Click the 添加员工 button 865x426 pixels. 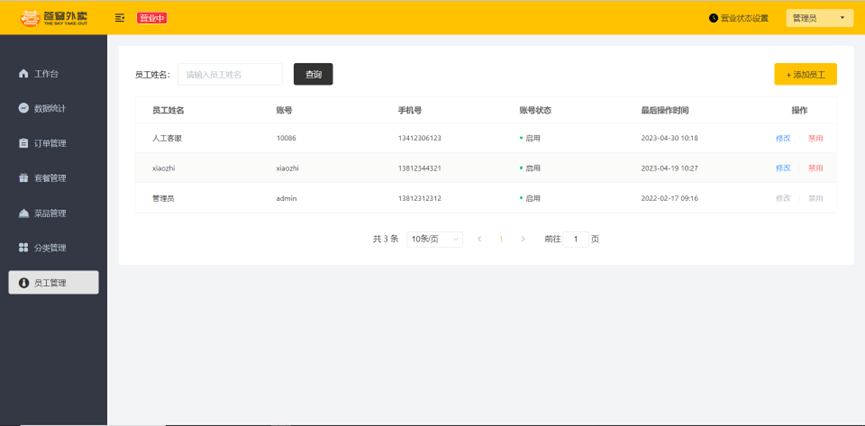(x=805, y=74)
